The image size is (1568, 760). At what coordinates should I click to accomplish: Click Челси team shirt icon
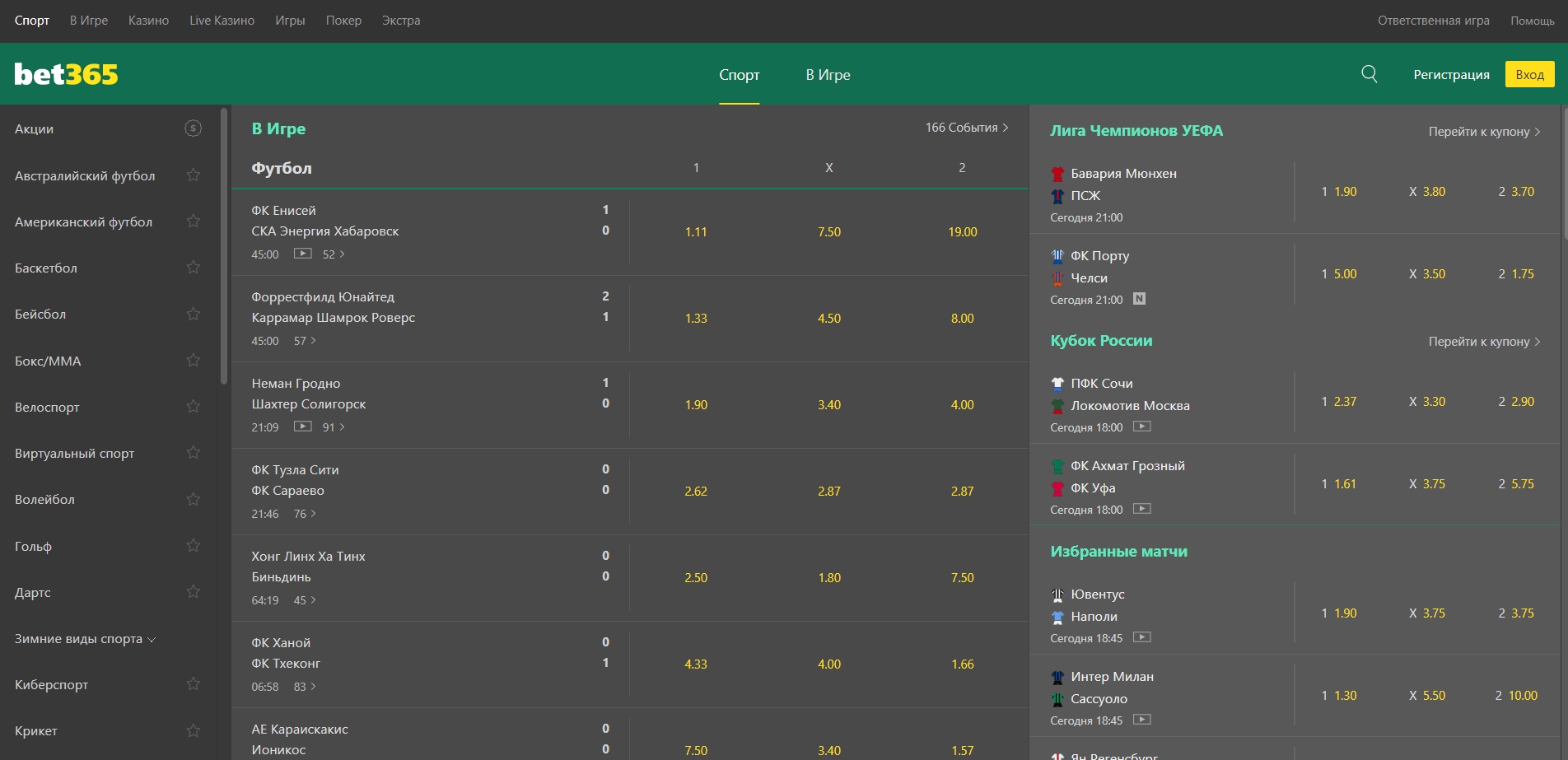[1057, 278]
